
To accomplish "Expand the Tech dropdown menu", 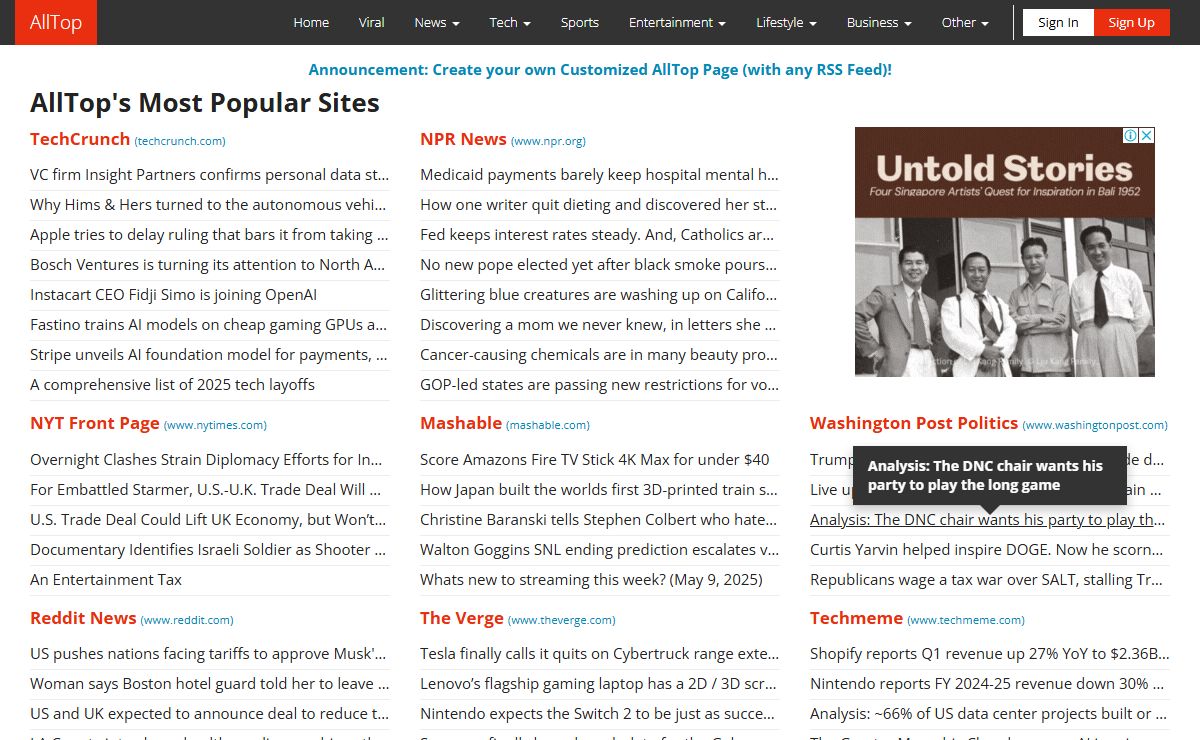I will point(510,22).
